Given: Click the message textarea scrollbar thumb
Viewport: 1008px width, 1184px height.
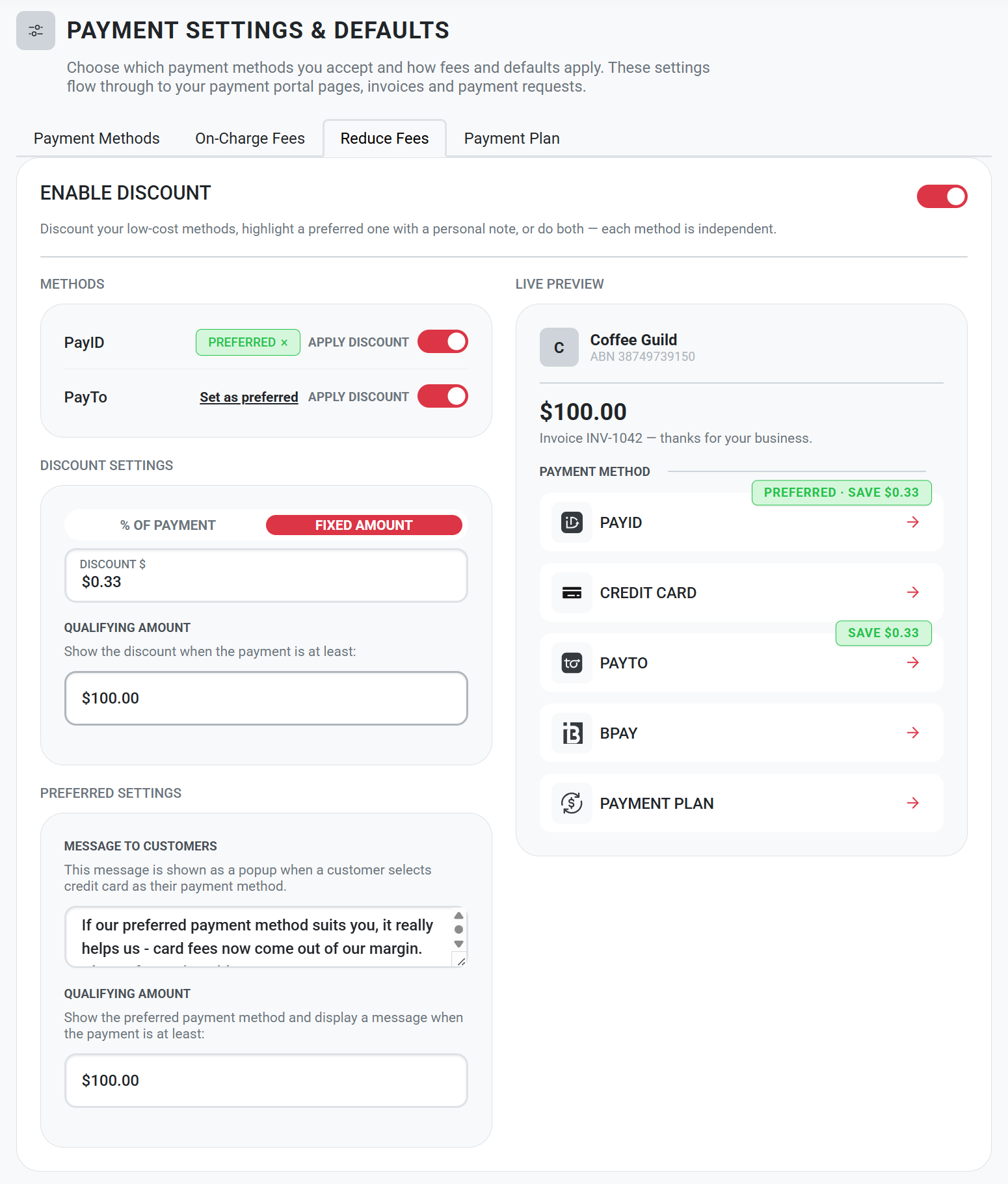Looking at the screenshot, I should pos(458,930).
